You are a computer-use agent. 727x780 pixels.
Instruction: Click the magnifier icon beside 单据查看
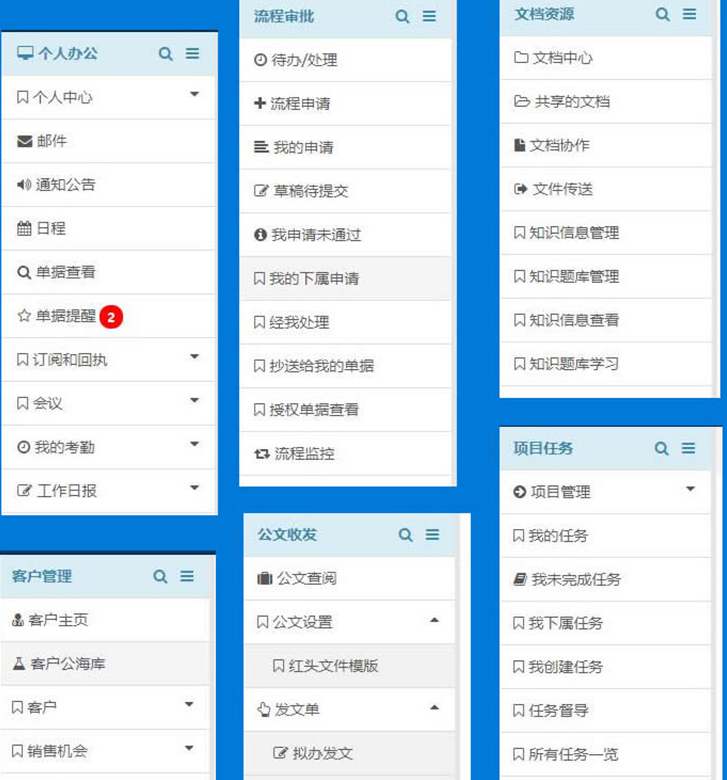[24, 272]
